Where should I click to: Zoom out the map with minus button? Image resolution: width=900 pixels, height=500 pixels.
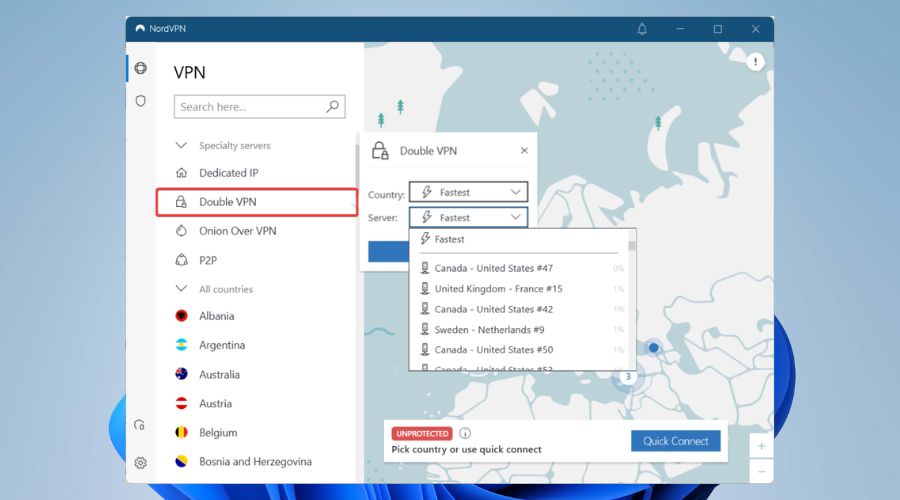(761, 471)
